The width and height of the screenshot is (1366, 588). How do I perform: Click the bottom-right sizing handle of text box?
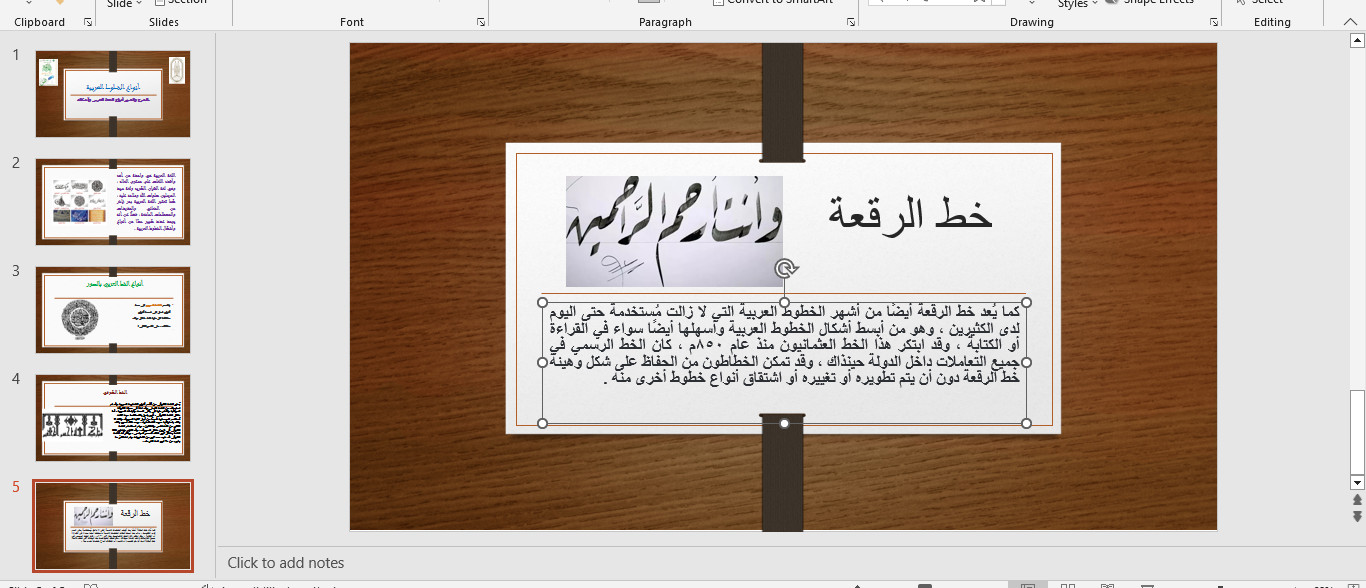(x=1026, y=423)
